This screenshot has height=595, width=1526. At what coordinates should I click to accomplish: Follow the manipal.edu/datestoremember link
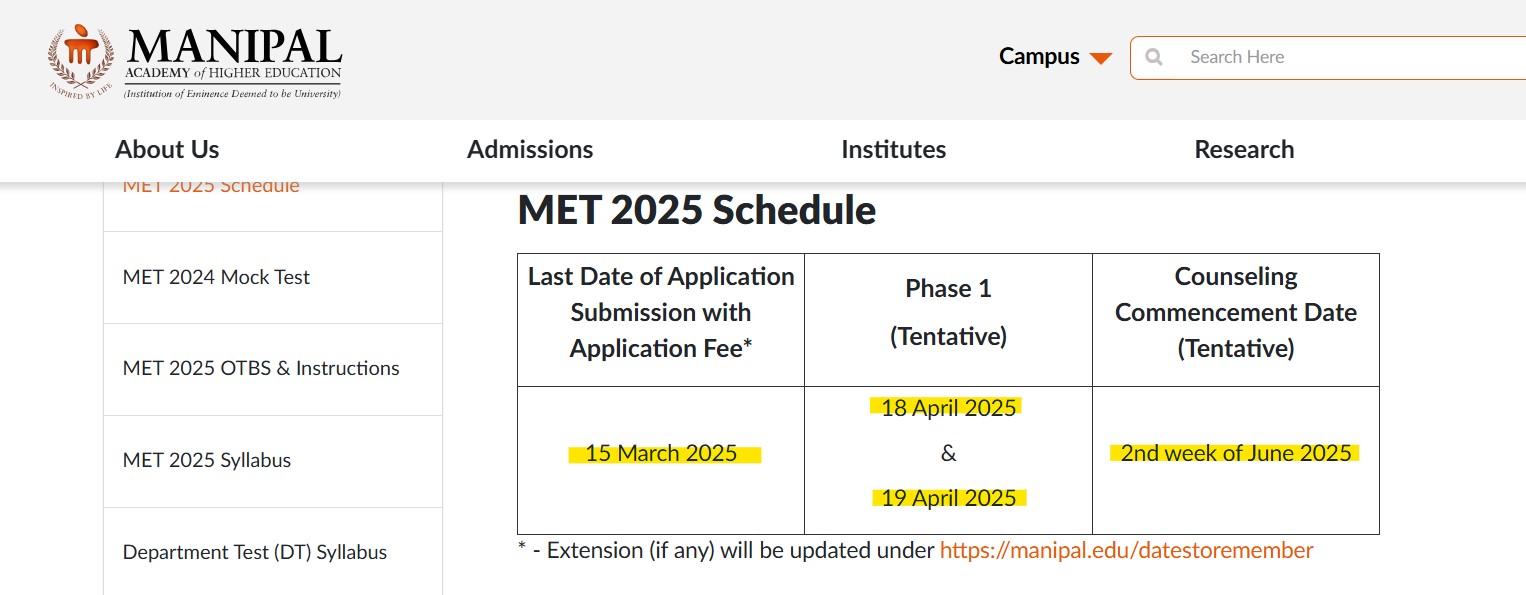(x=1126, y=550)
